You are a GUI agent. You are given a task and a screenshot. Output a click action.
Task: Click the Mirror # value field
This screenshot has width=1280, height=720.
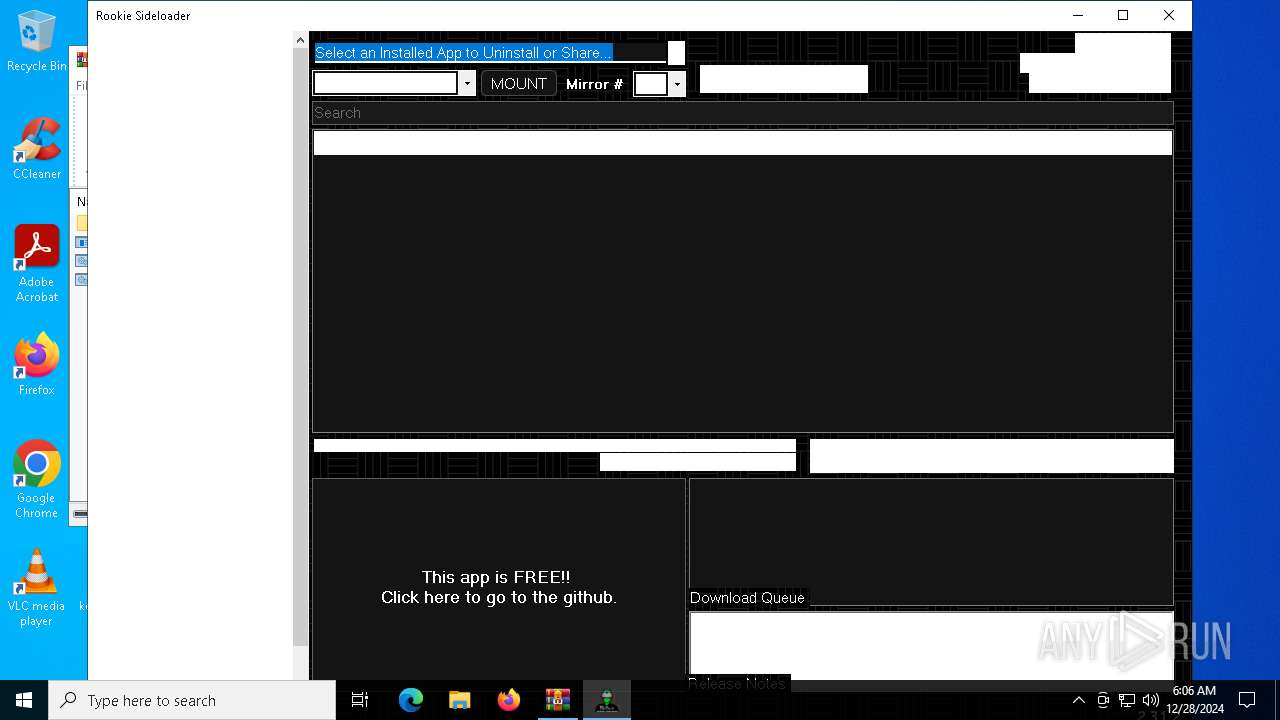(x=651, y=84)
